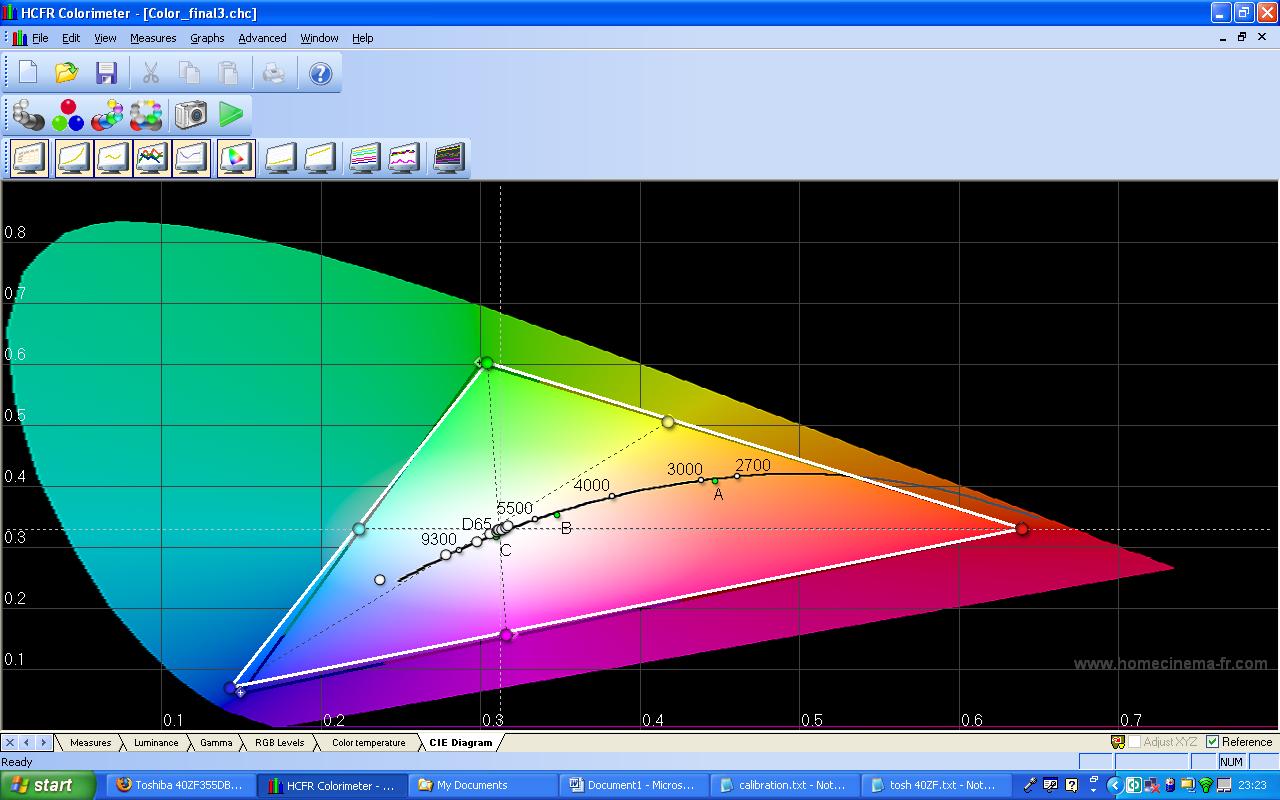Click the system tray clock showing 23:23
Screen dimensions: 1280x800
(1252, 785)
